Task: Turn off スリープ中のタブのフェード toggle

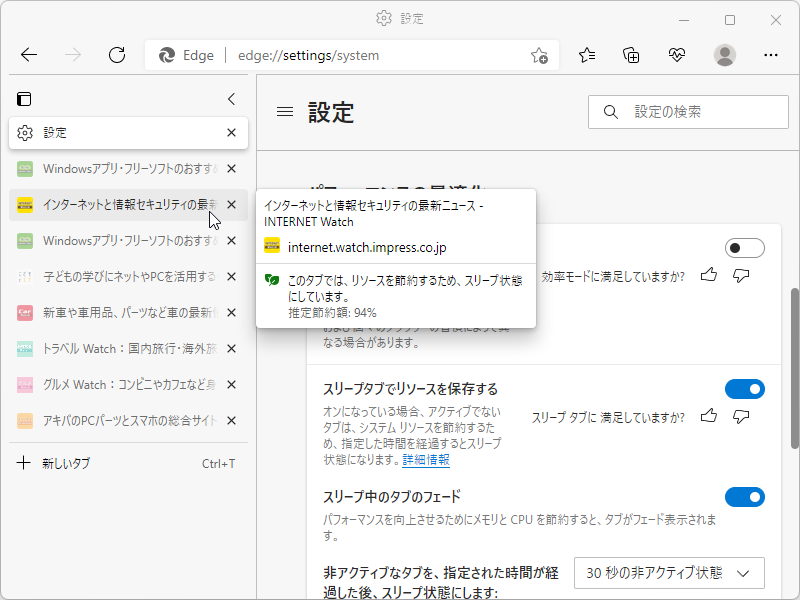Action: 745,496
